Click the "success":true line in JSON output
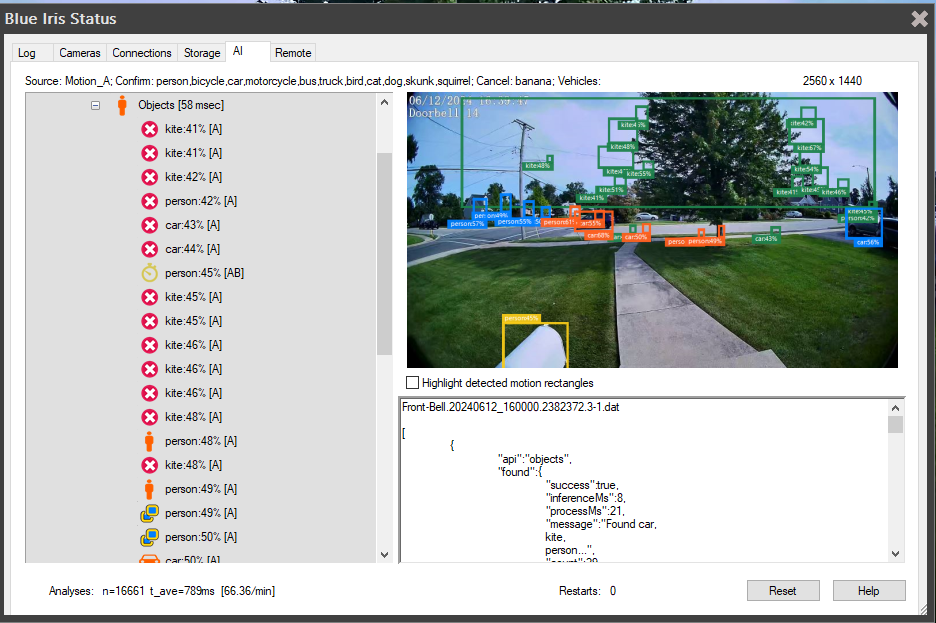This screenshot has width=936, height=623. (582, 485)
